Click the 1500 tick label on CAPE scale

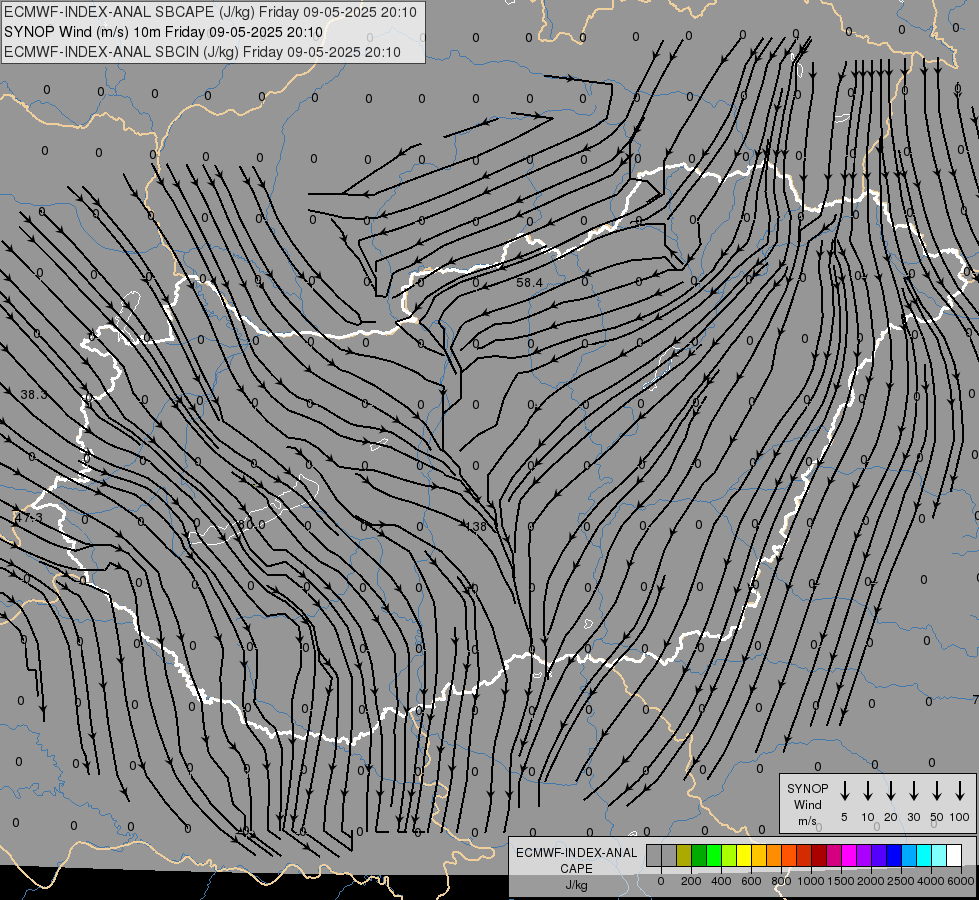click(841, 881)
